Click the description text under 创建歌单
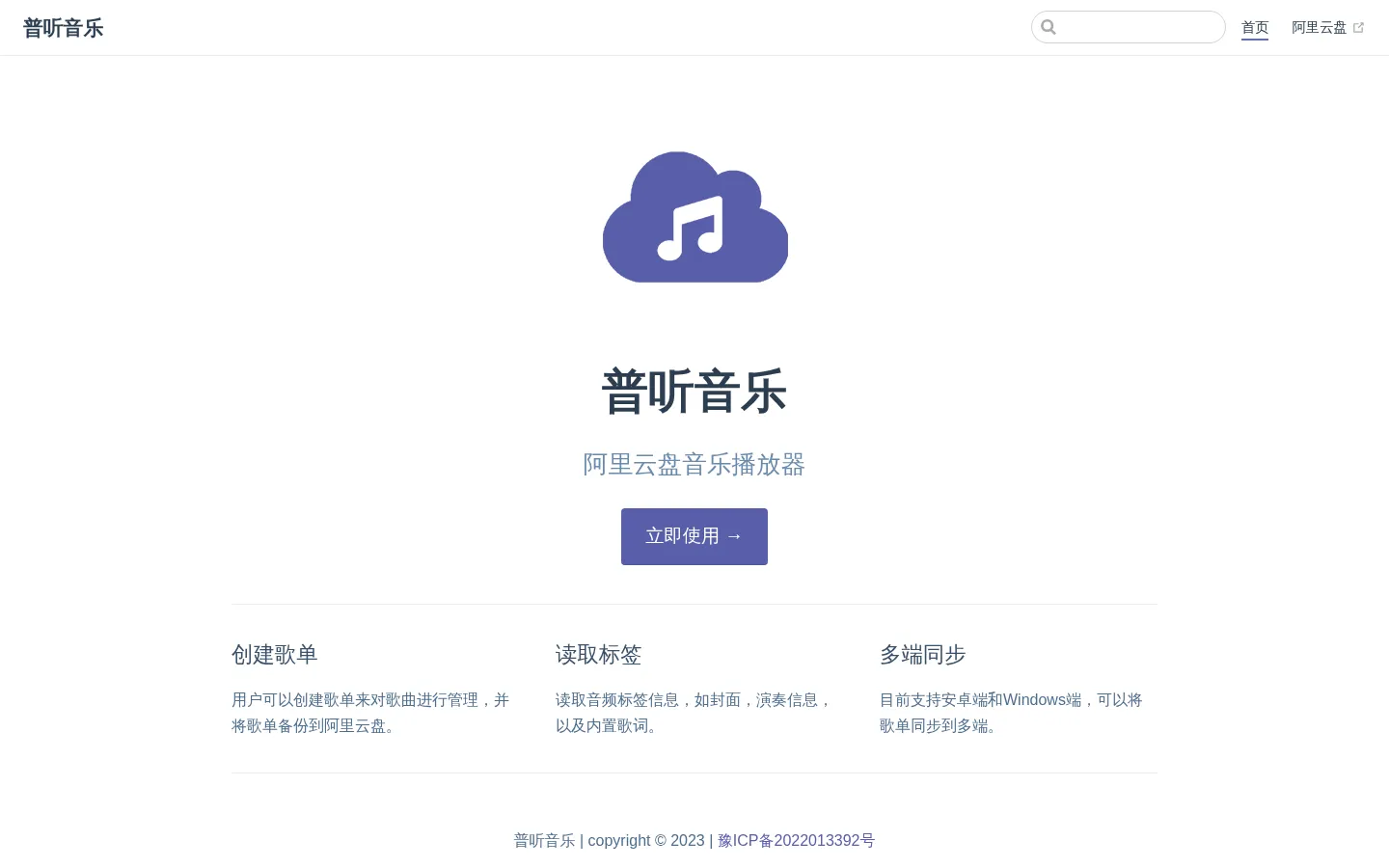 [x=370, y=713]
